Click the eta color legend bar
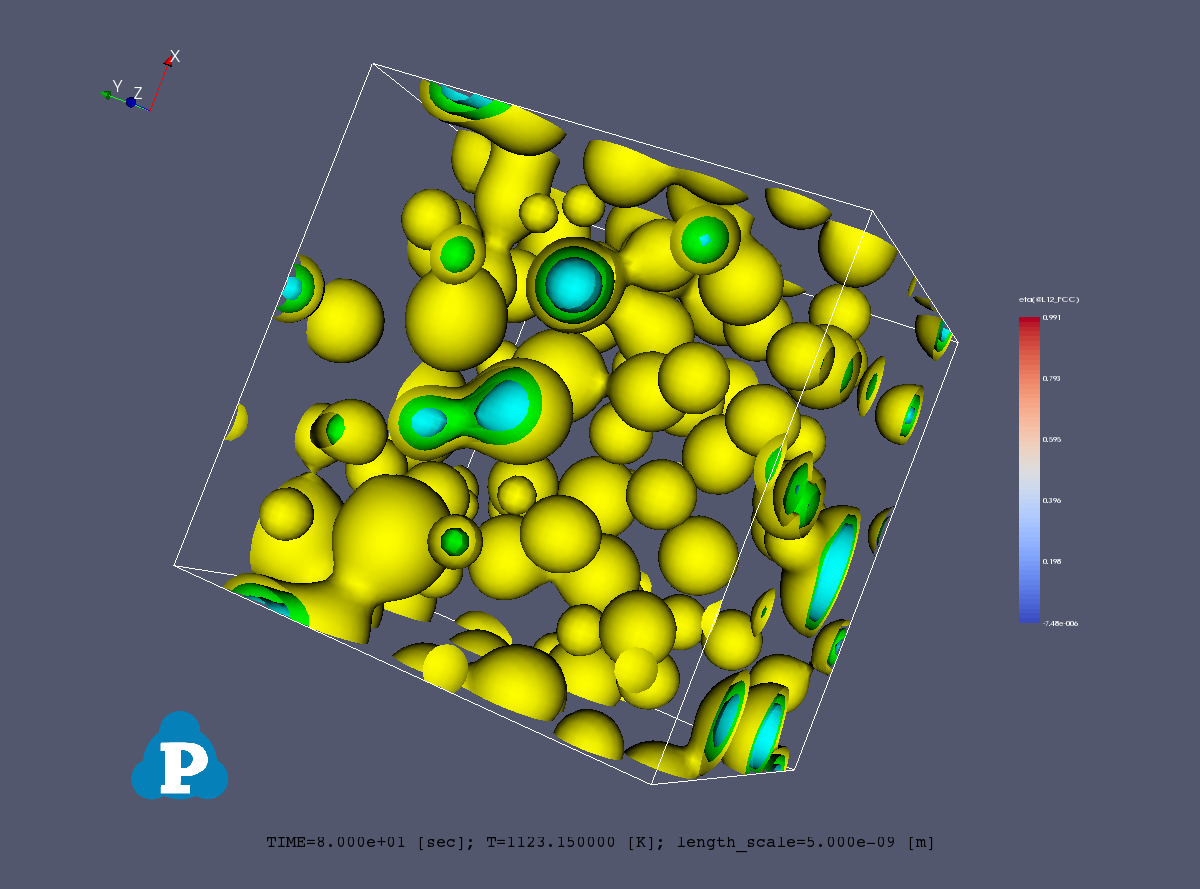This screenshot has width=1200, height=889. pyautogui.click(x=1029, y=470)
